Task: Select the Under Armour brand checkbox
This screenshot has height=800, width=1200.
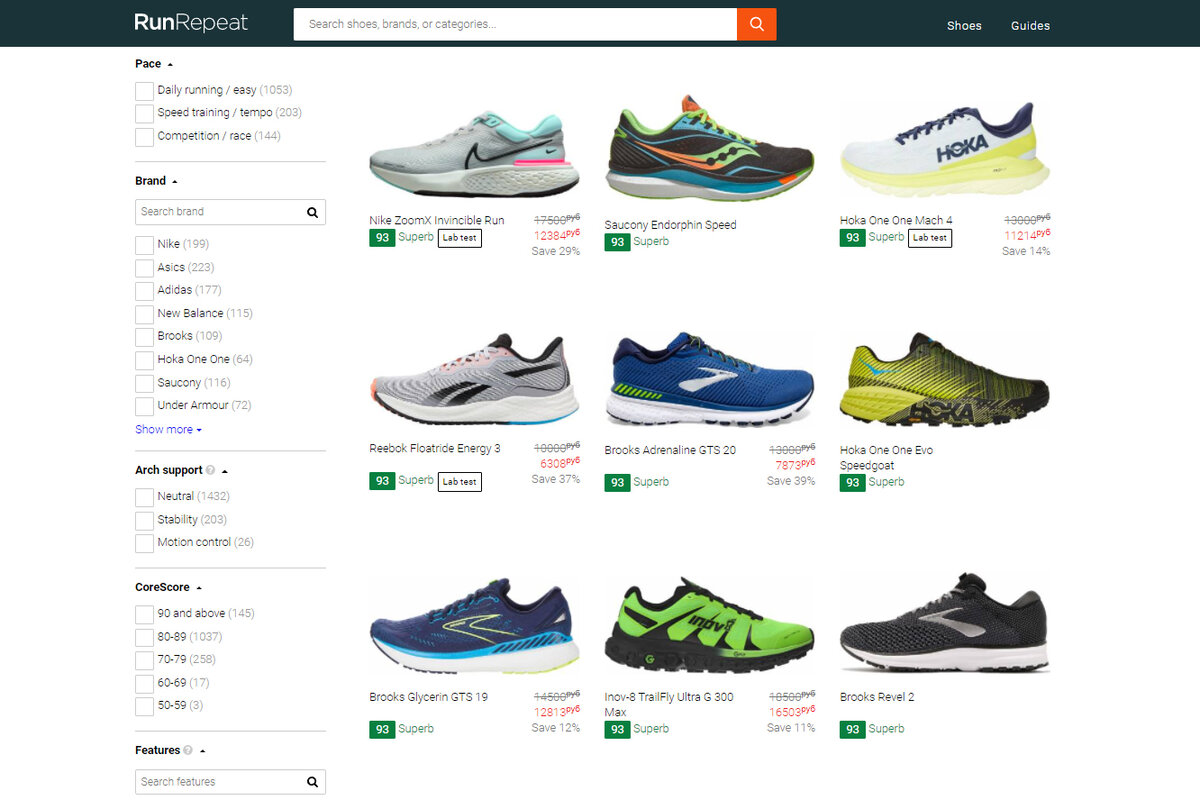Action: (144, 406)
